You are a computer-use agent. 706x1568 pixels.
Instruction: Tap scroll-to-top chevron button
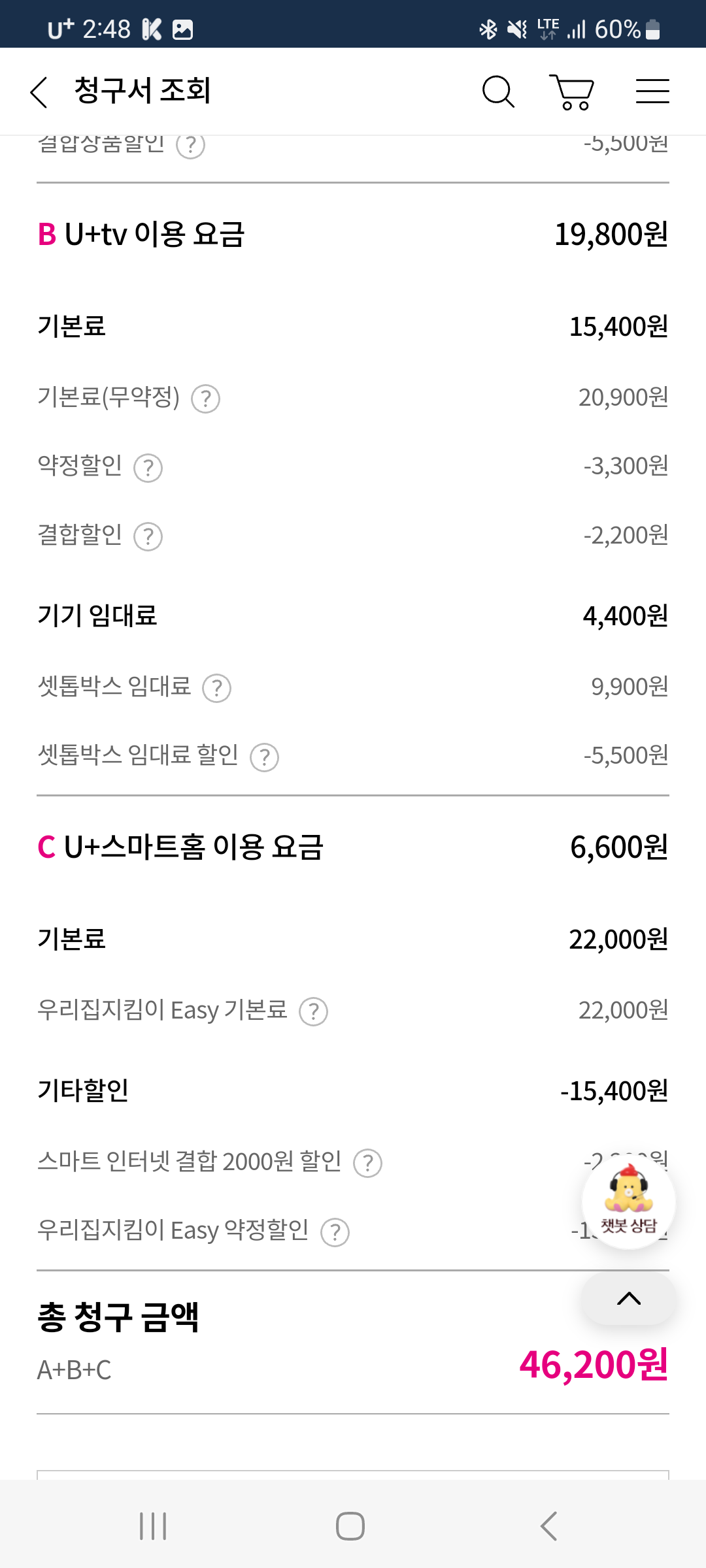tap(629, 1299)
